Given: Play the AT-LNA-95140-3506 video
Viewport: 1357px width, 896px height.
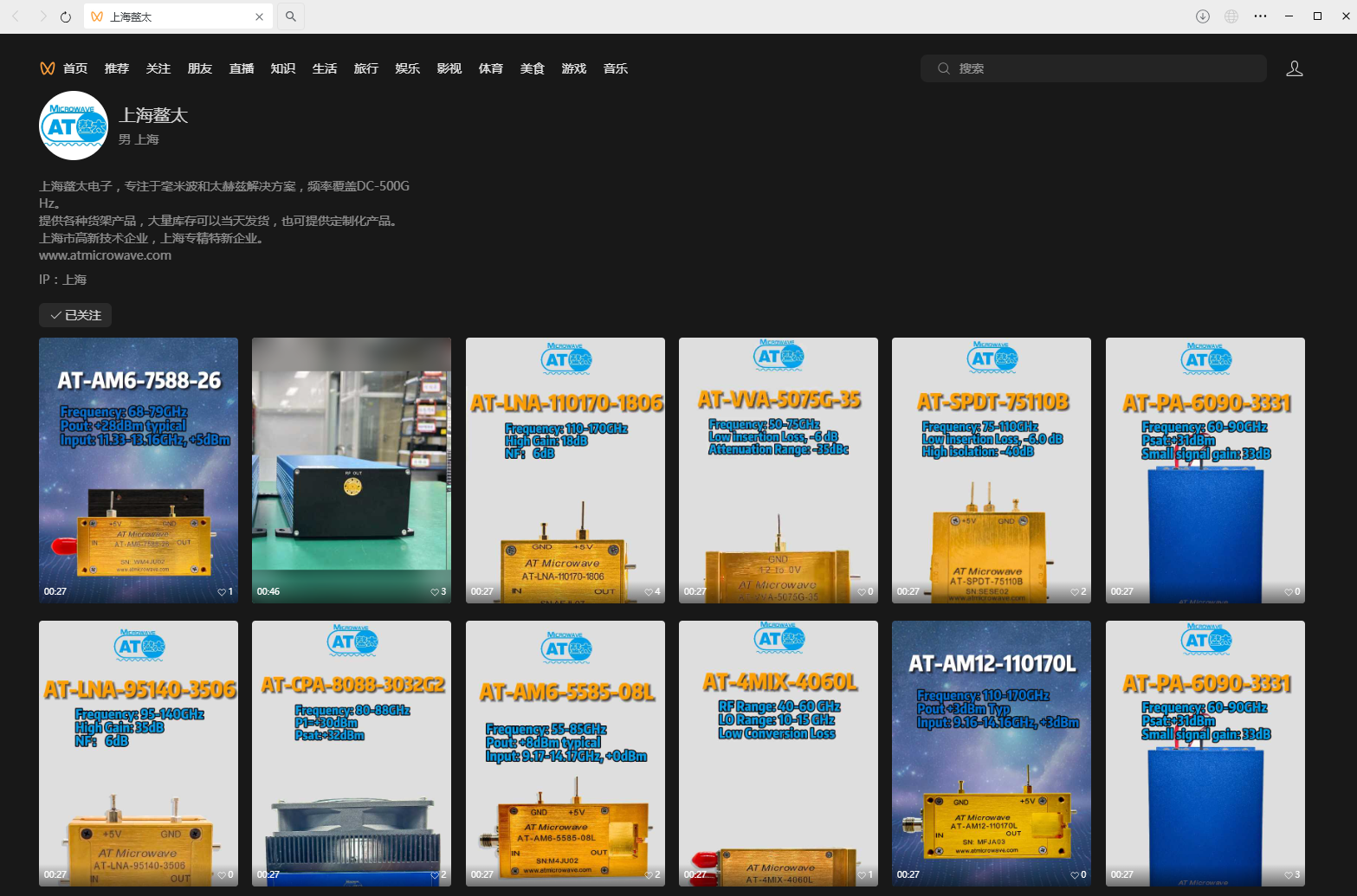Looking at the screenshot, I should coord(139,753).
